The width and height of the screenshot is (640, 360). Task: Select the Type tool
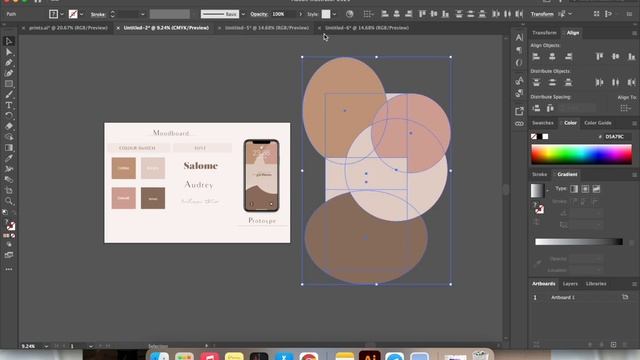pyautogui.click(x=9, y=105)
